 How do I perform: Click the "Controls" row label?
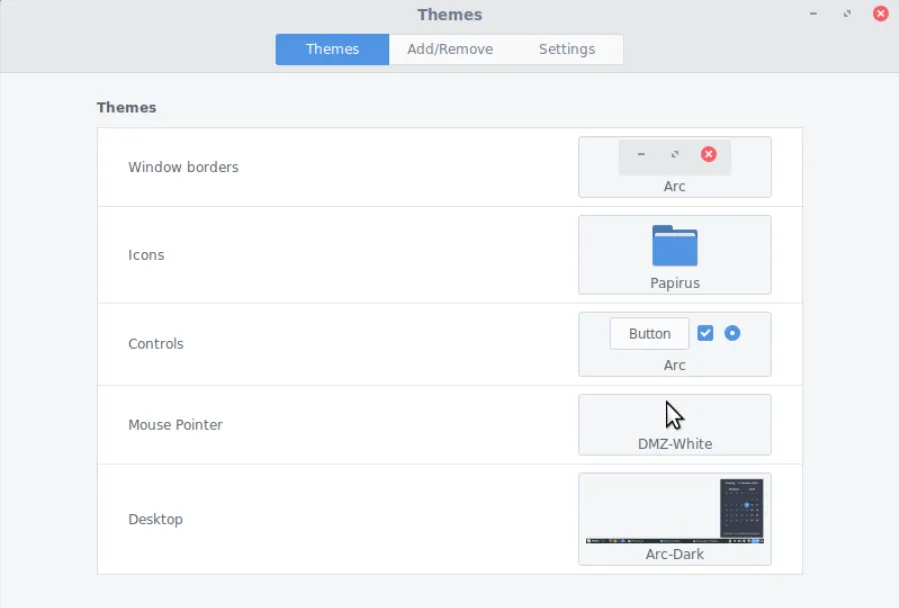(x=156, y=344)
